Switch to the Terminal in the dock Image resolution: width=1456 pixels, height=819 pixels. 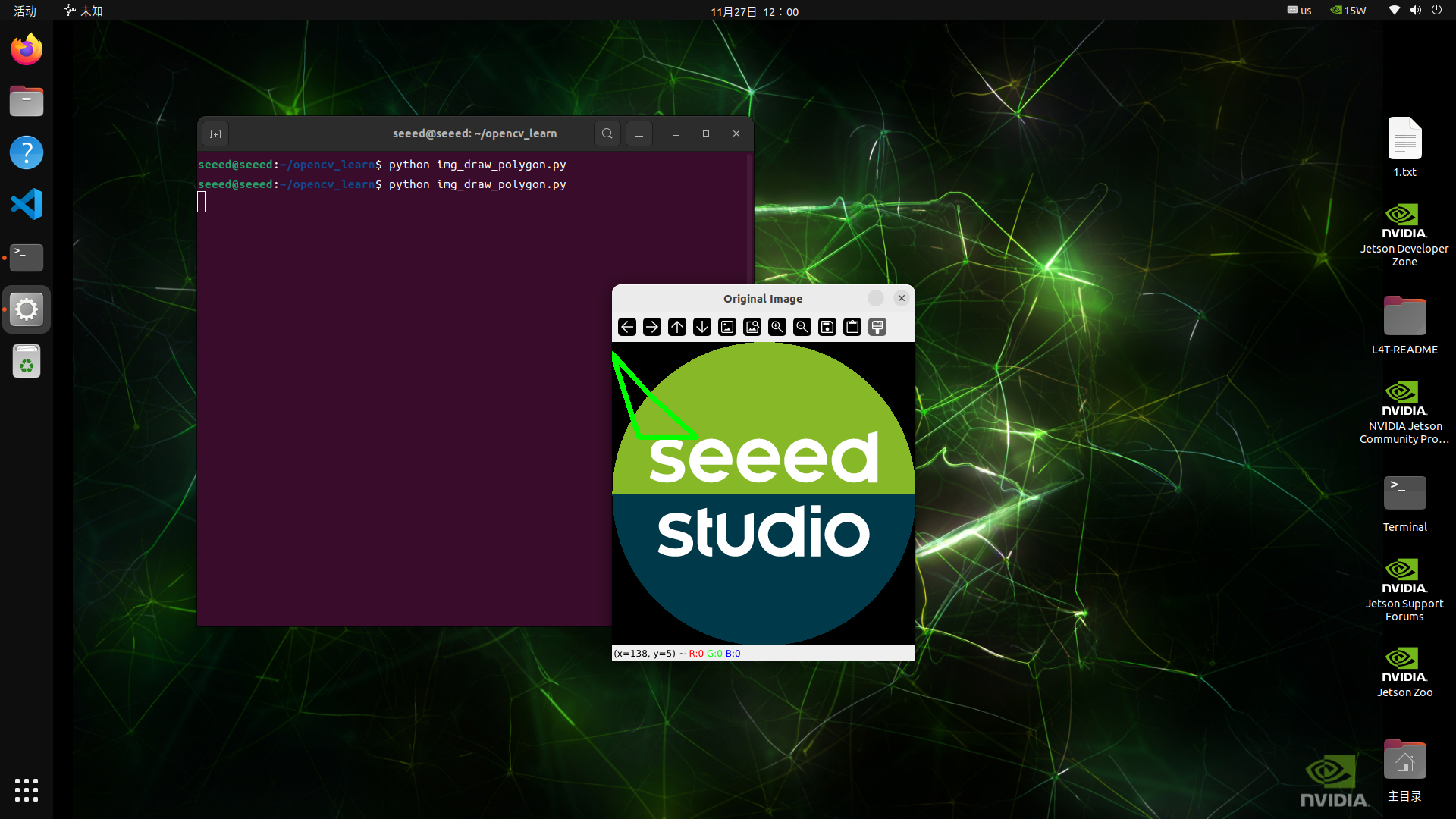click(27, 258)
